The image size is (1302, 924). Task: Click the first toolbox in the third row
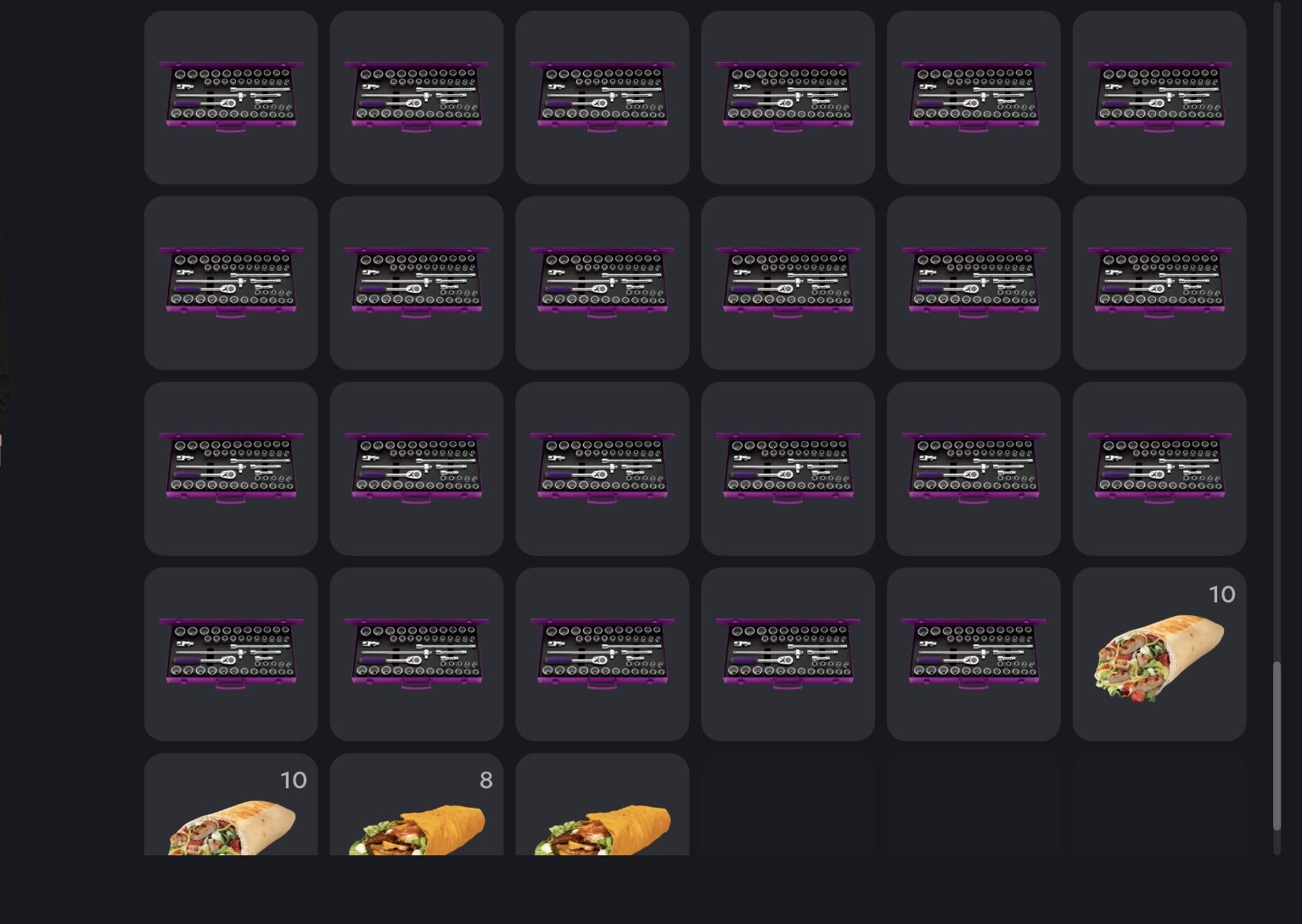tap(231, 468)
